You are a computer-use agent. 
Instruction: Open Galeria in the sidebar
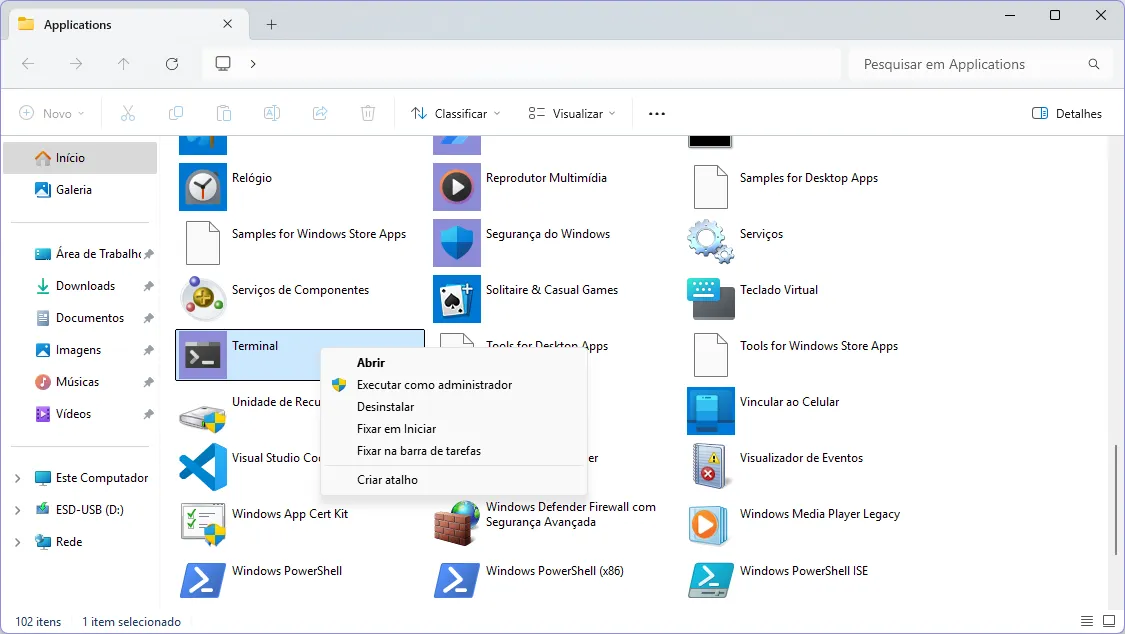(80, 190)
